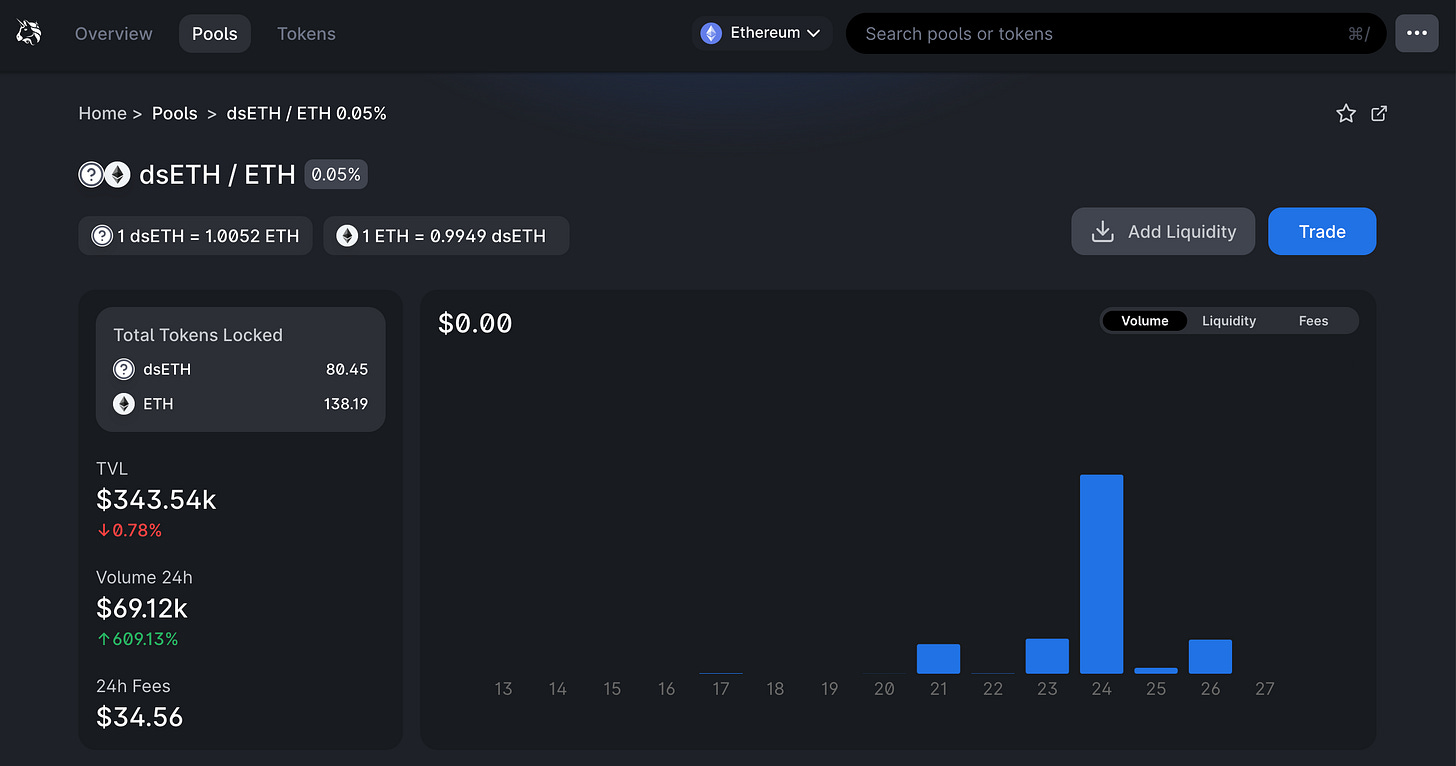Click the ETH locked amount 138.19

345,404
